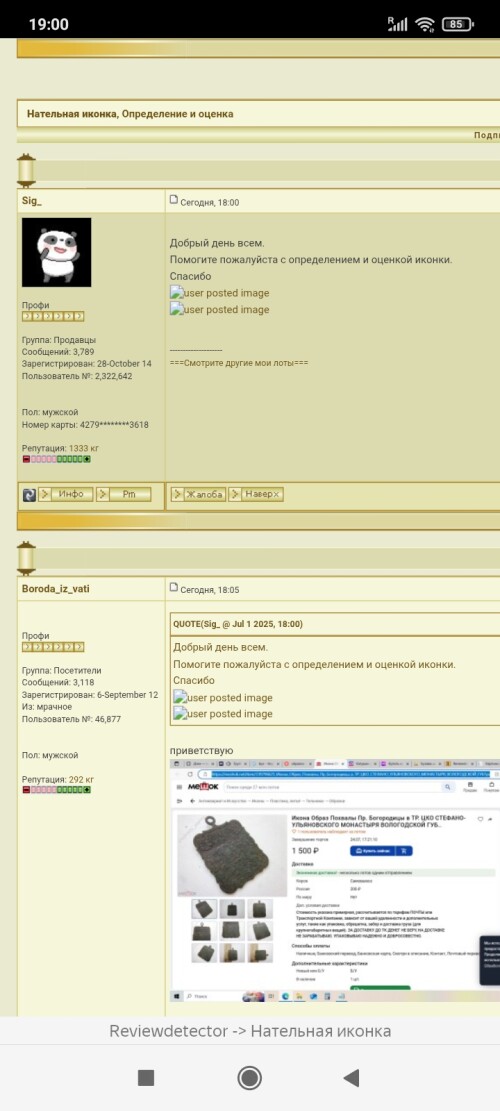500x1111 pixels.
Task: Click Репутация: 292 кг text
Action: [58, 779]
